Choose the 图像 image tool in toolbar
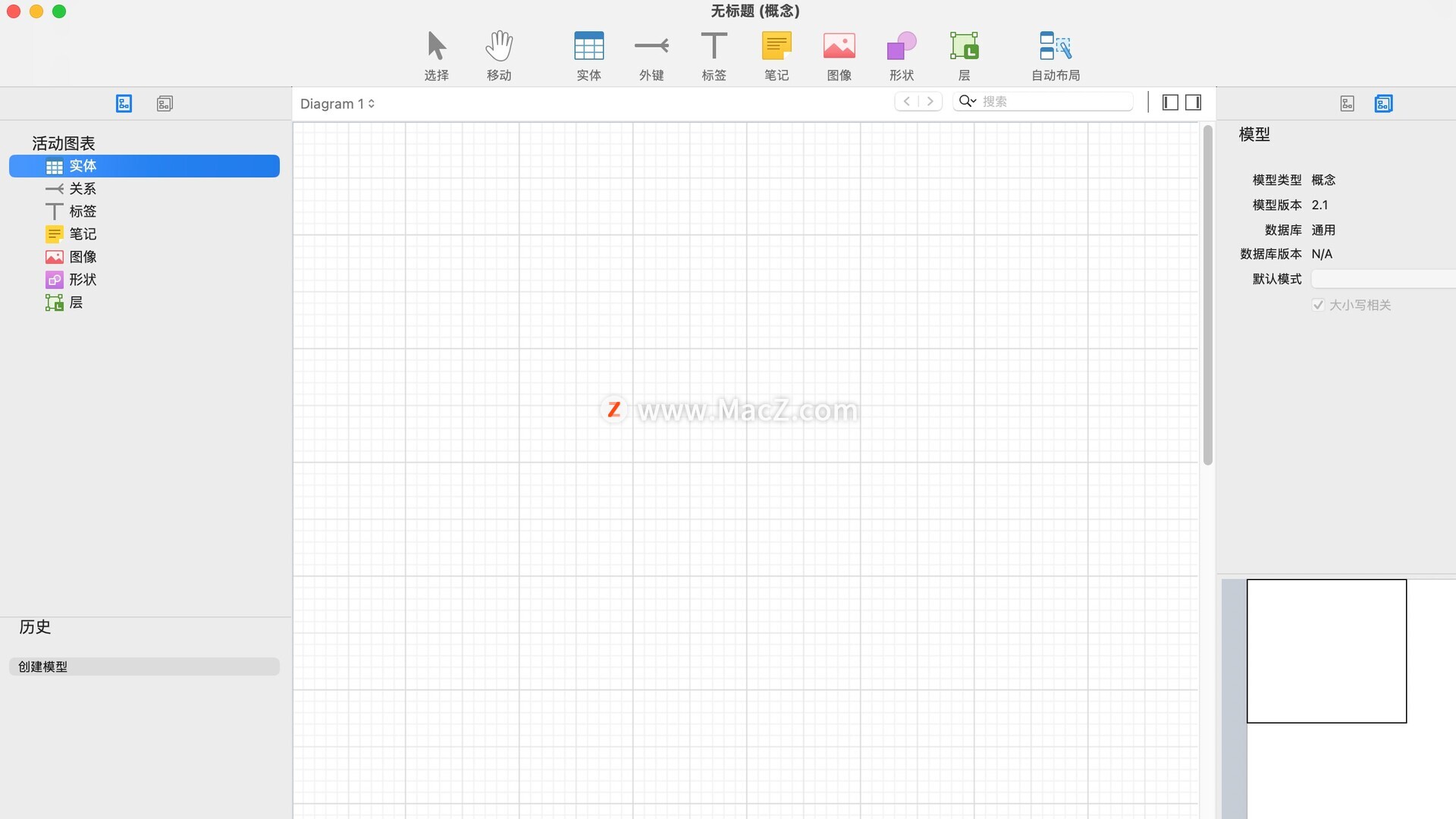Screen dimensions: 1456x819 (839, 55)
